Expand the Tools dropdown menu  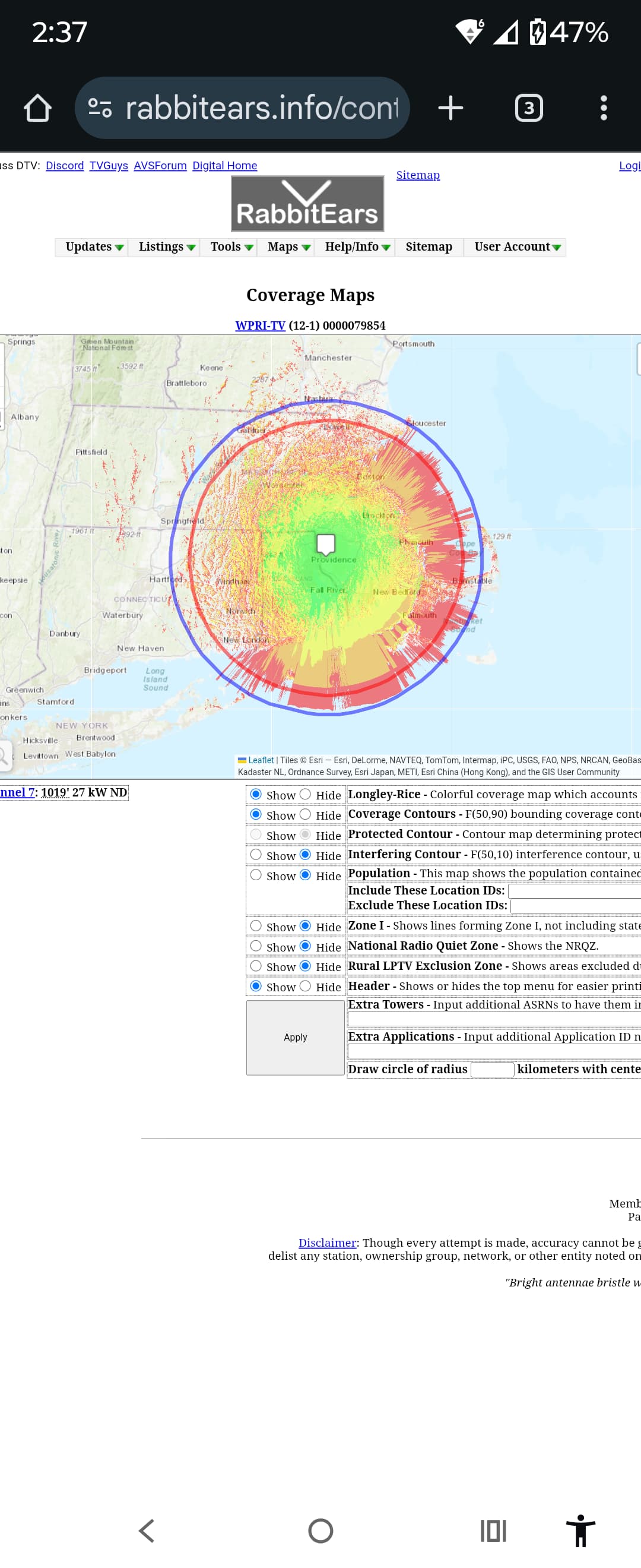(231, 246)
